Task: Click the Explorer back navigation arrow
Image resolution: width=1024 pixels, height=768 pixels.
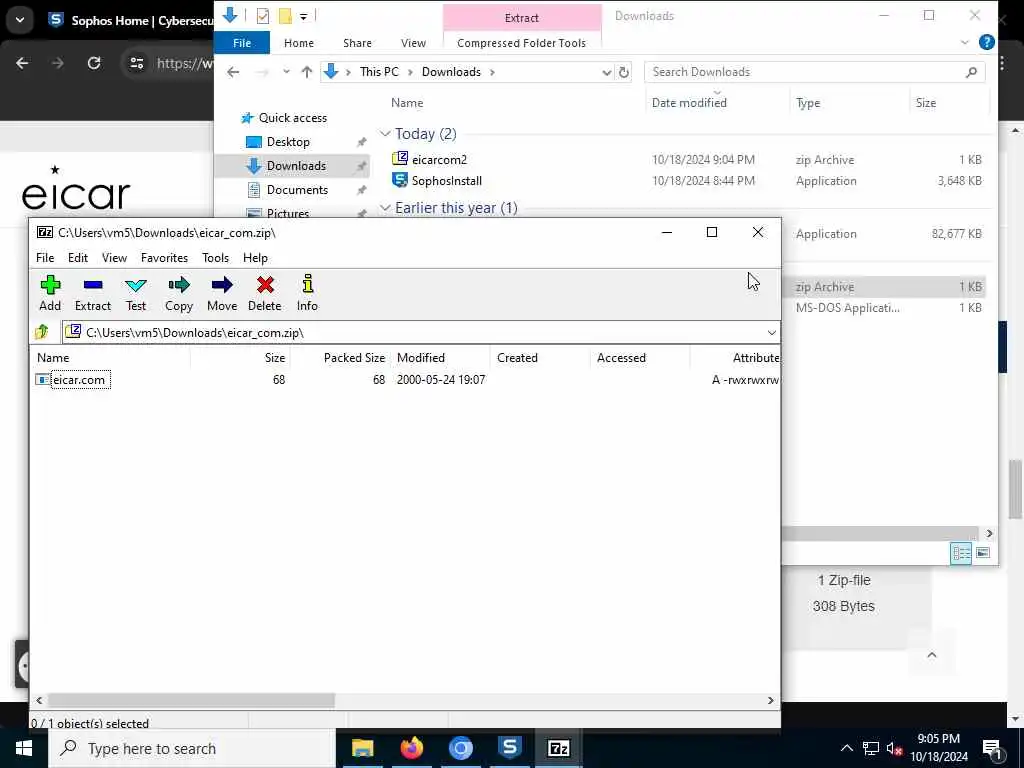Action: pos(233,72)
